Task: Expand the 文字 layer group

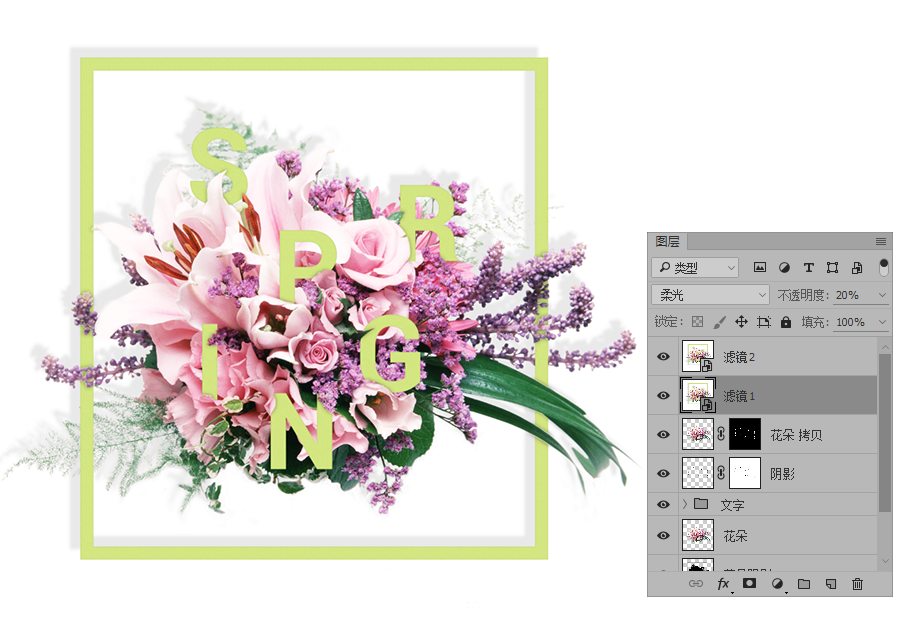Action: [x=685, y=504]
